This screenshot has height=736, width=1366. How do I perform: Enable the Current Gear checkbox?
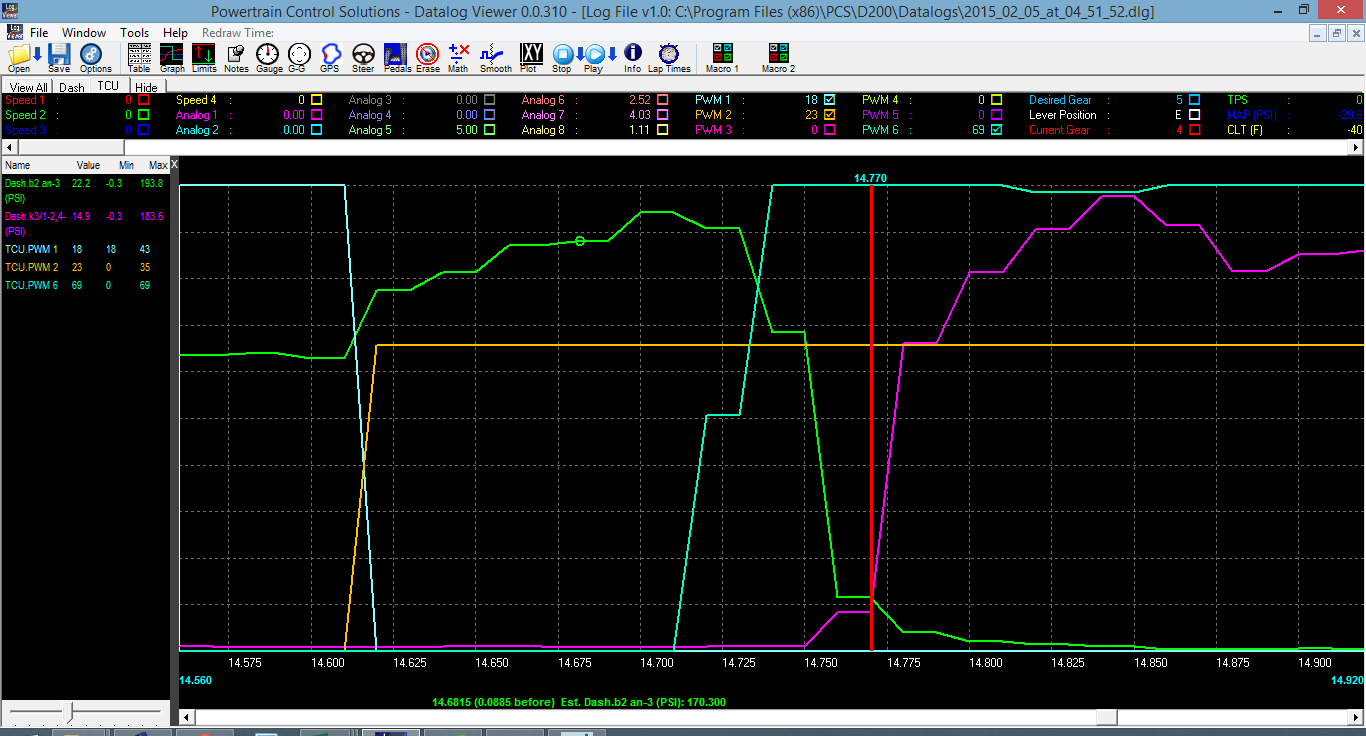(1194, 130)
